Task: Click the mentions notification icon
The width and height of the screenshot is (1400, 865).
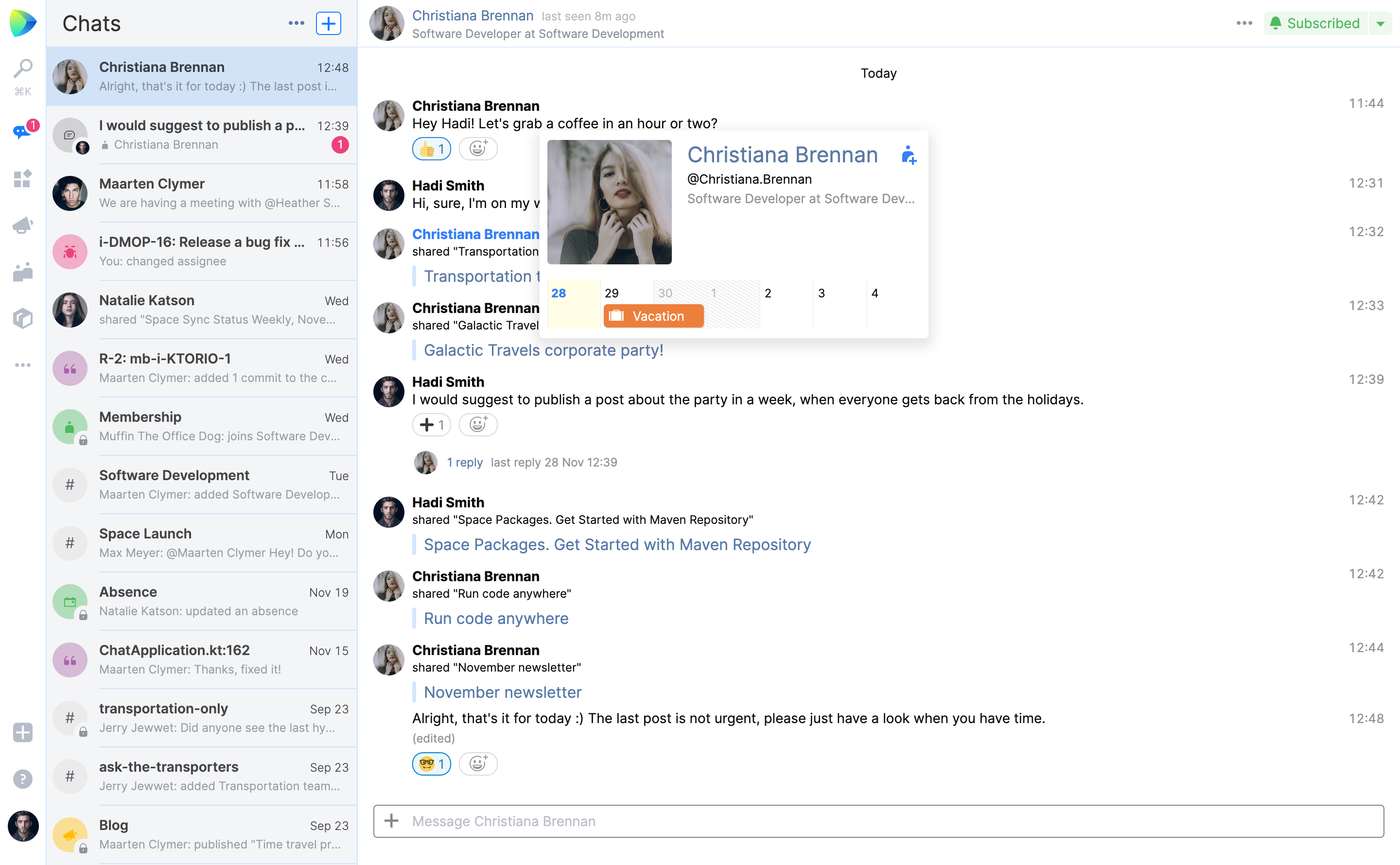Action: pyautogui.click(x=22, y=133)
